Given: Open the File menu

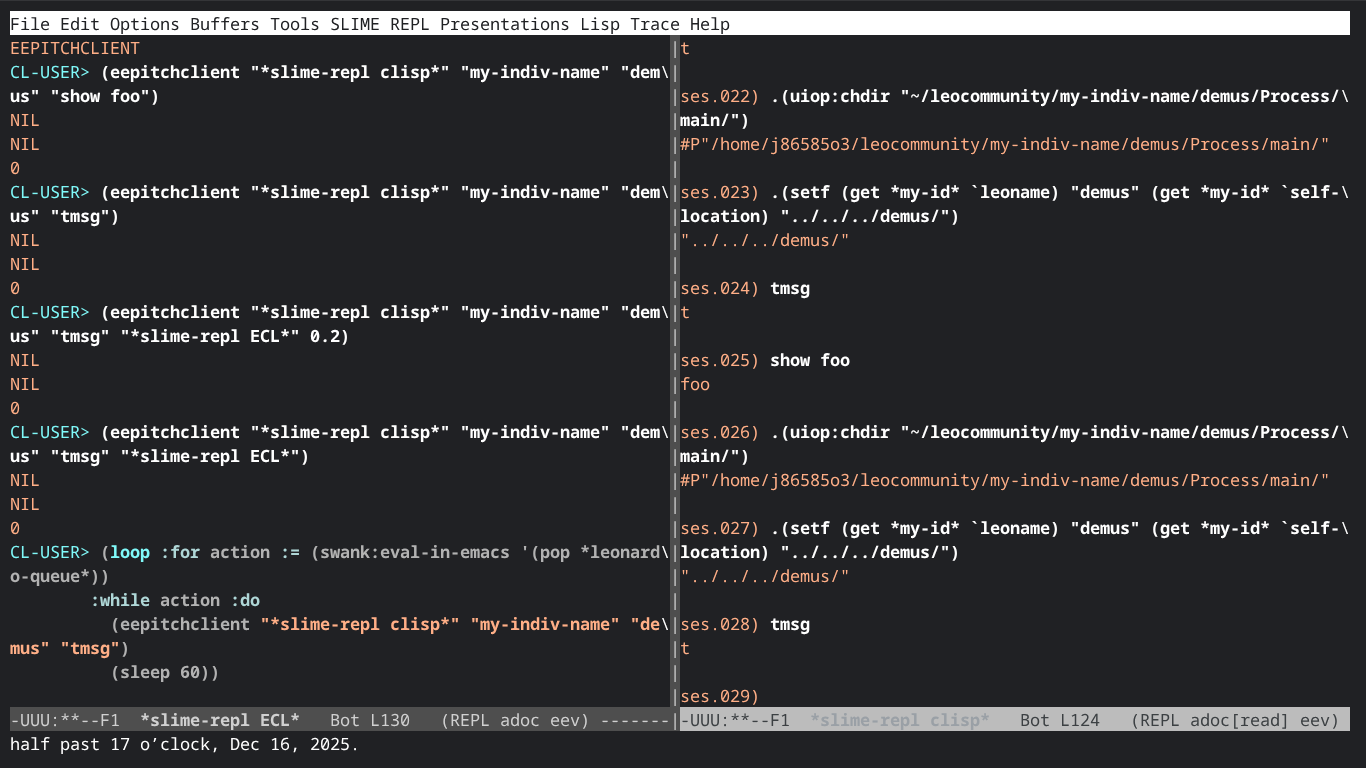Looking at the screenshot, I should click(29, 24).
